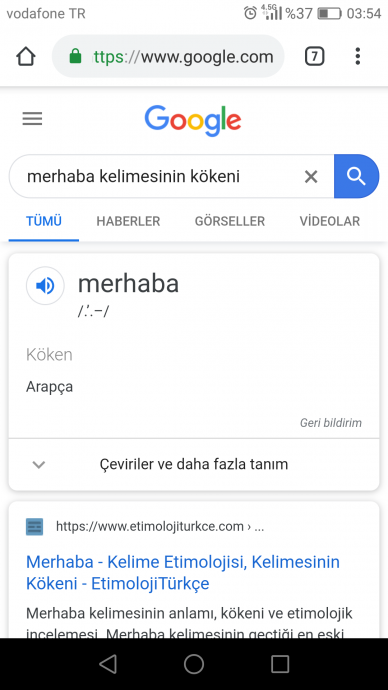The image size is (388, 690).
Task: Tap the Android recent apps square button
Action: coord(280,664)
